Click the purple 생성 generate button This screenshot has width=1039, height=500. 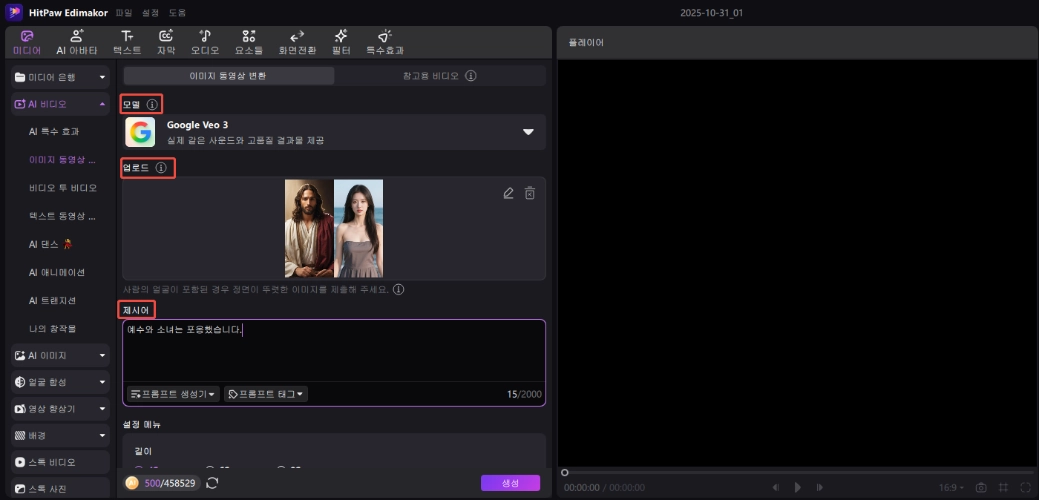(x=510, y=483)
